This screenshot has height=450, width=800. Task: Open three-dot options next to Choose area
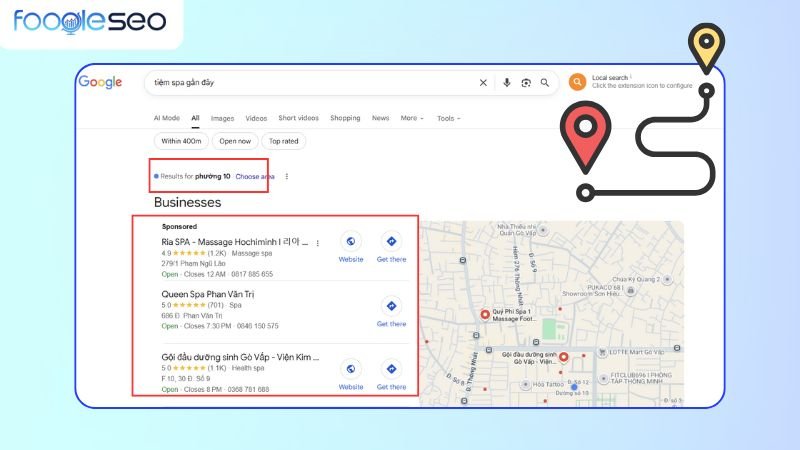[287, 176]
